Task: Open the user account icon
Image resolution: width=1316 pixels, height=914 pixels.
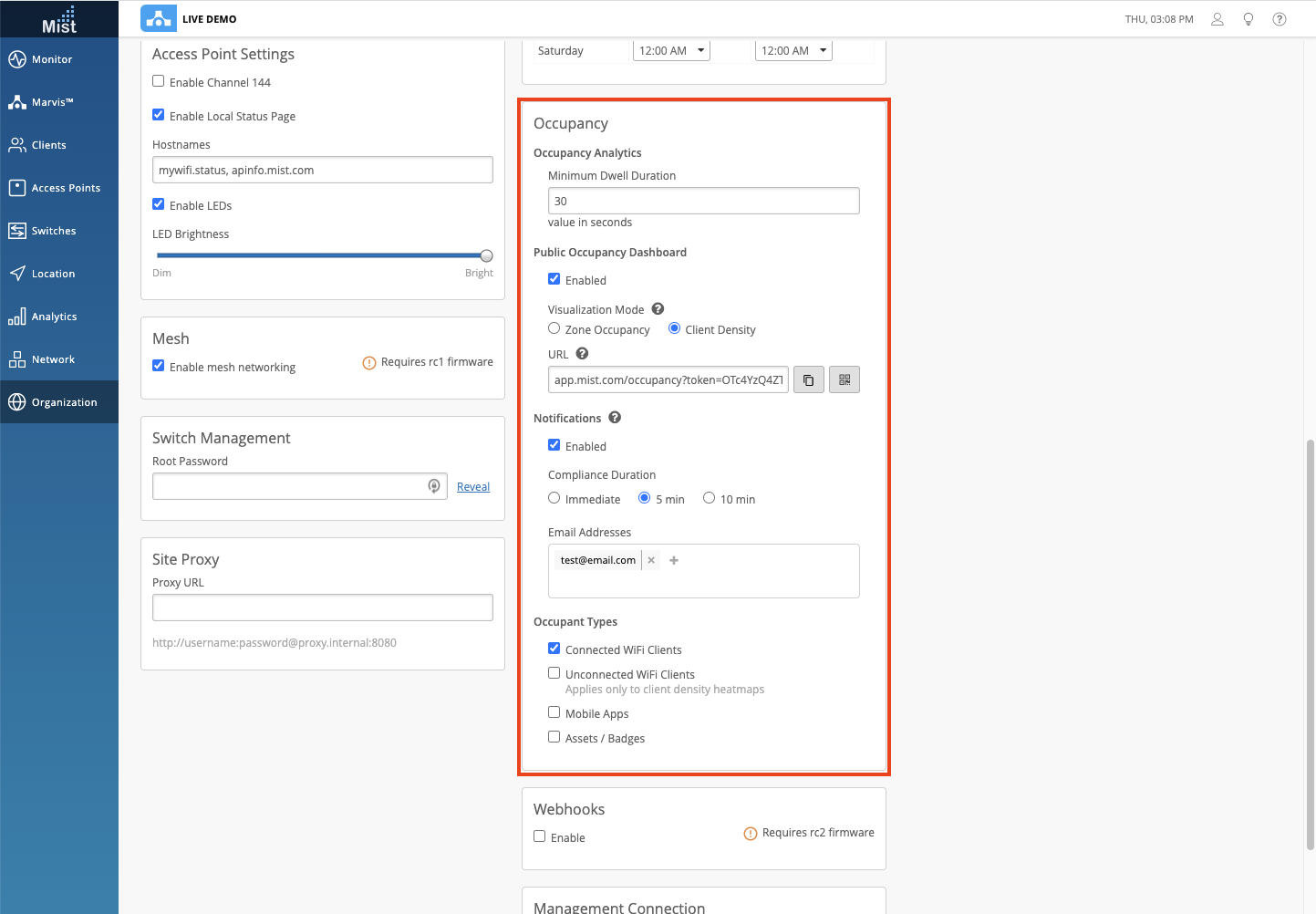Action: pyautogui.click(x=1217, y=19)
